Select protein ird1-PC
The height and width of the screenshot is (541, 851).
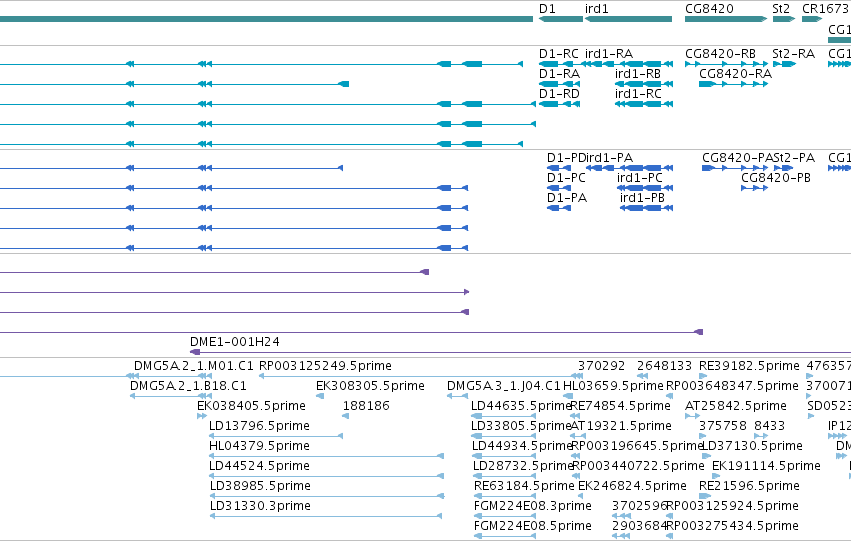(645, 188)
